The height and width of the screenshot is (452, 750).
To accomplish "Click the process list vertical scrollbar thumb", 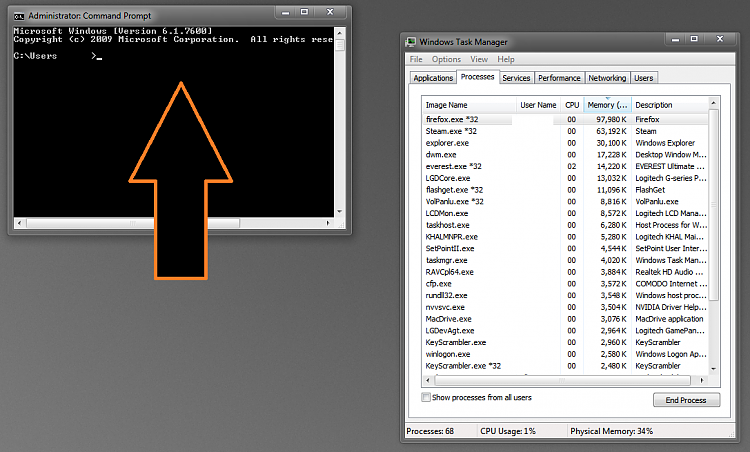I will coord(713,205).
